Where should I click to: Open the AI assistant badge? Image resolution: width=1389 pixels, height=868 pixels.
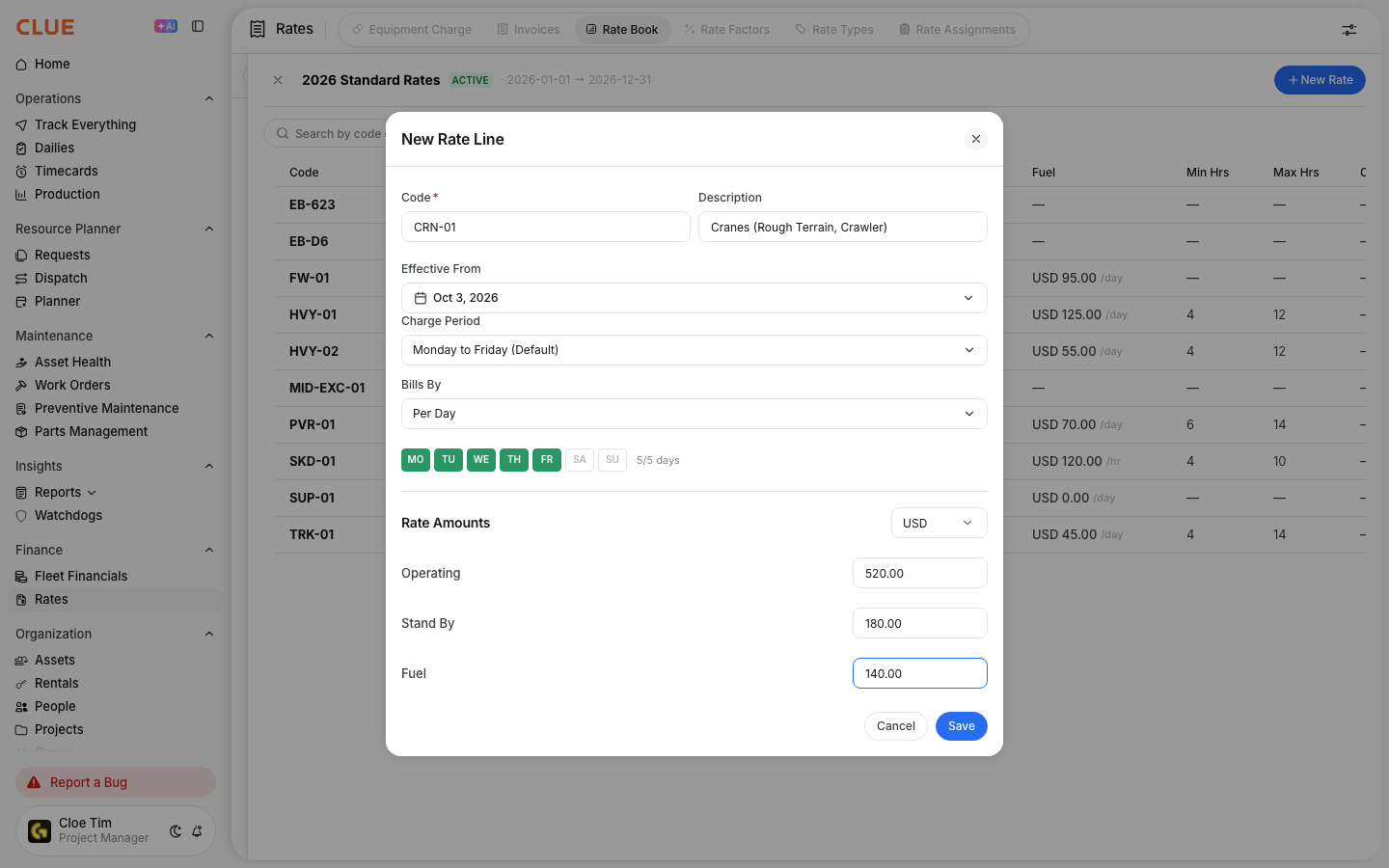[x=166, y=26]
